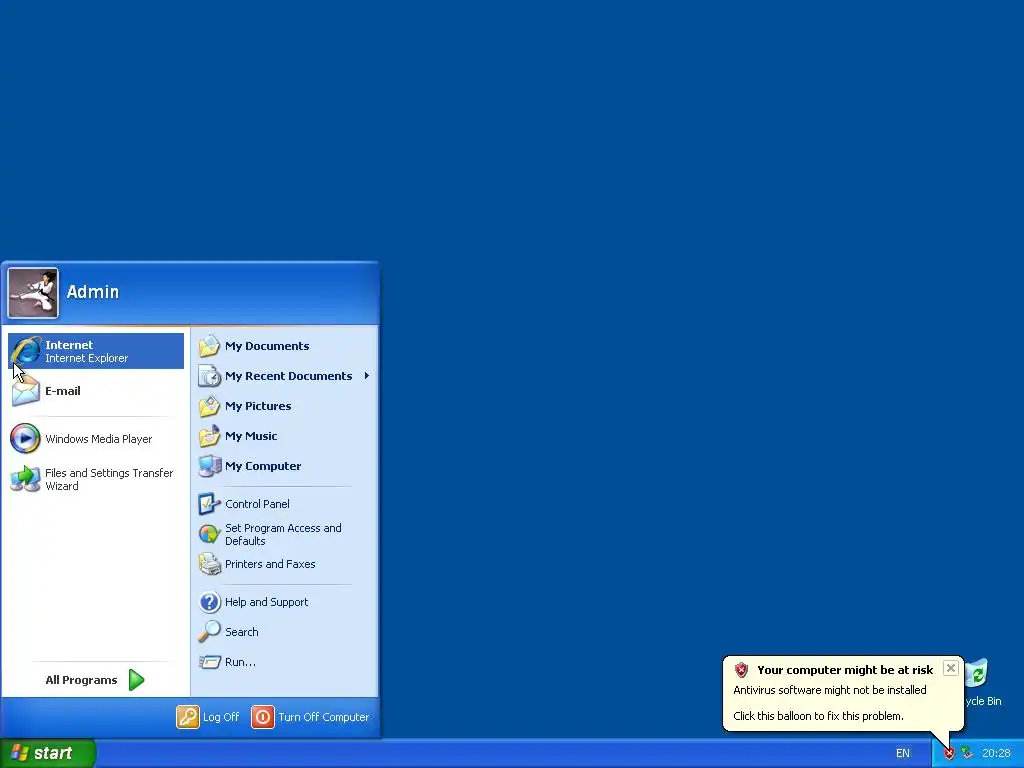Choose the Run... label entry
Image resolution: width=1024 pixels, height=768 pixels.
pyautogui.click(x=240, y=662)
